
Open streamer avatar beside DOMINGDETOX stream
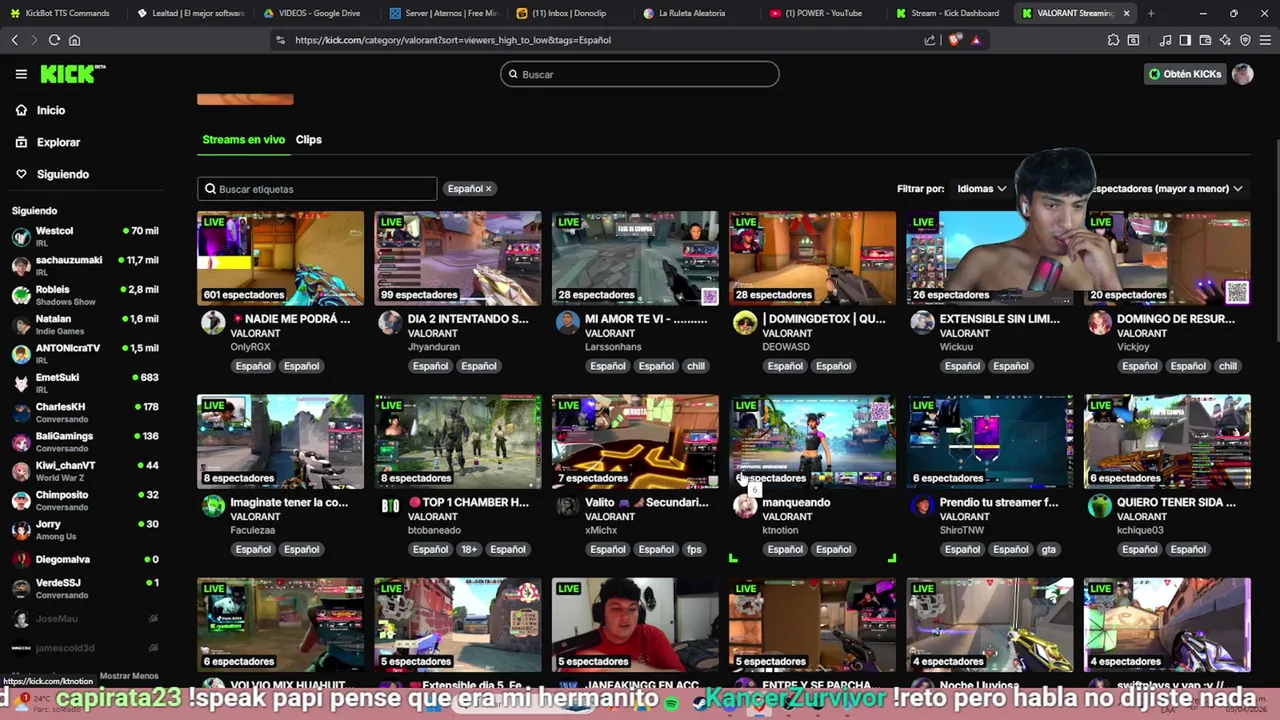[745, 322]
